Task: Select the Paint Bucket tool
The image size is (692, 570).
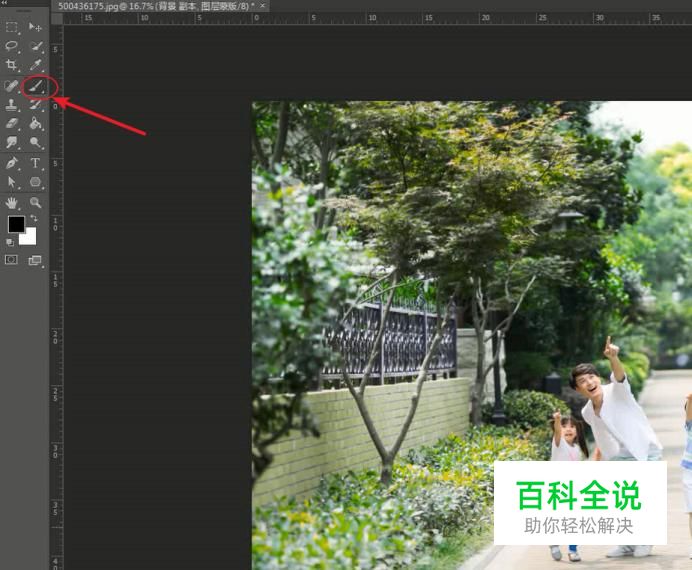Action: [x=36, y=123]
